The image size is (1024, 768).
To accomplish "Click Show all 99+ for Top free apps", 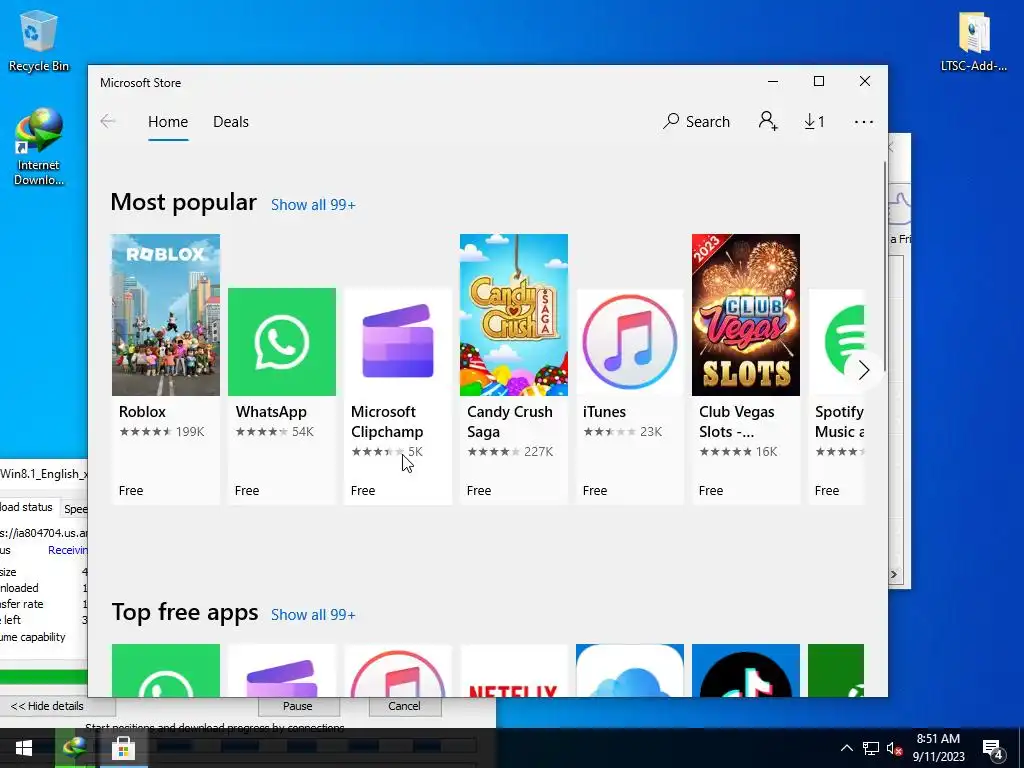I will 313,615.
